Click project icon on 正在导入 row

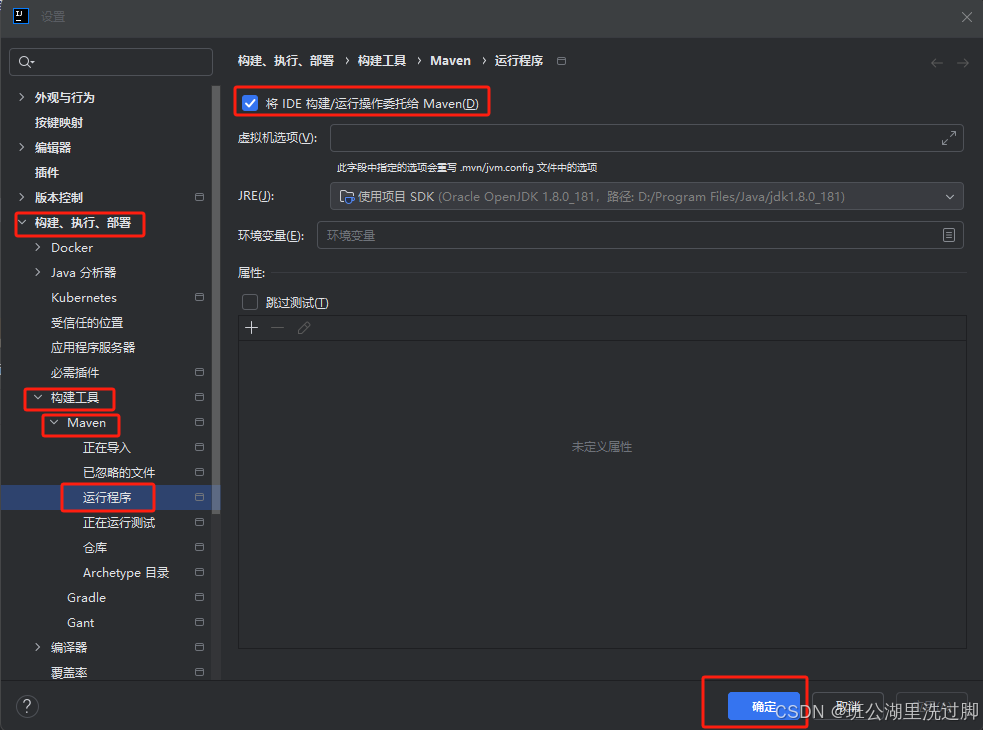[x=199, y=447]
